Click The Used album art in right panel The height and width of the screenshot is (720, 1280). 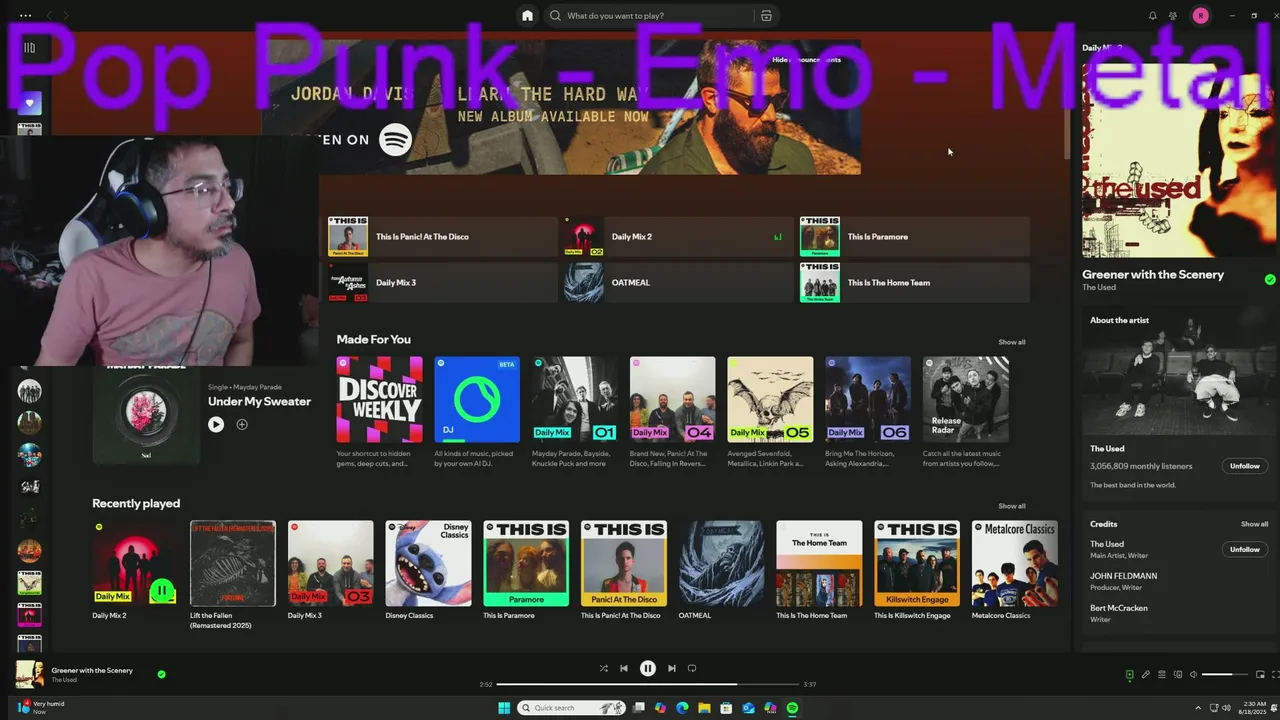1181,160
